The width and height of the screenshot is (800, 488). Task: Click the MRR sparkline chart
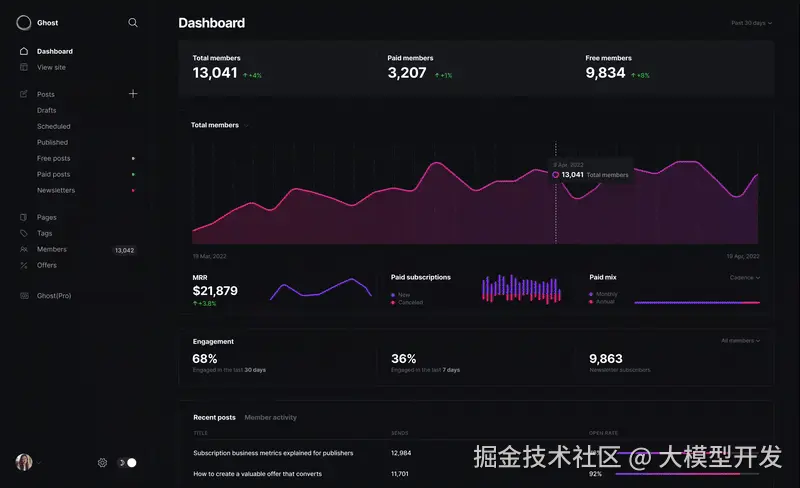pos(320,289)
